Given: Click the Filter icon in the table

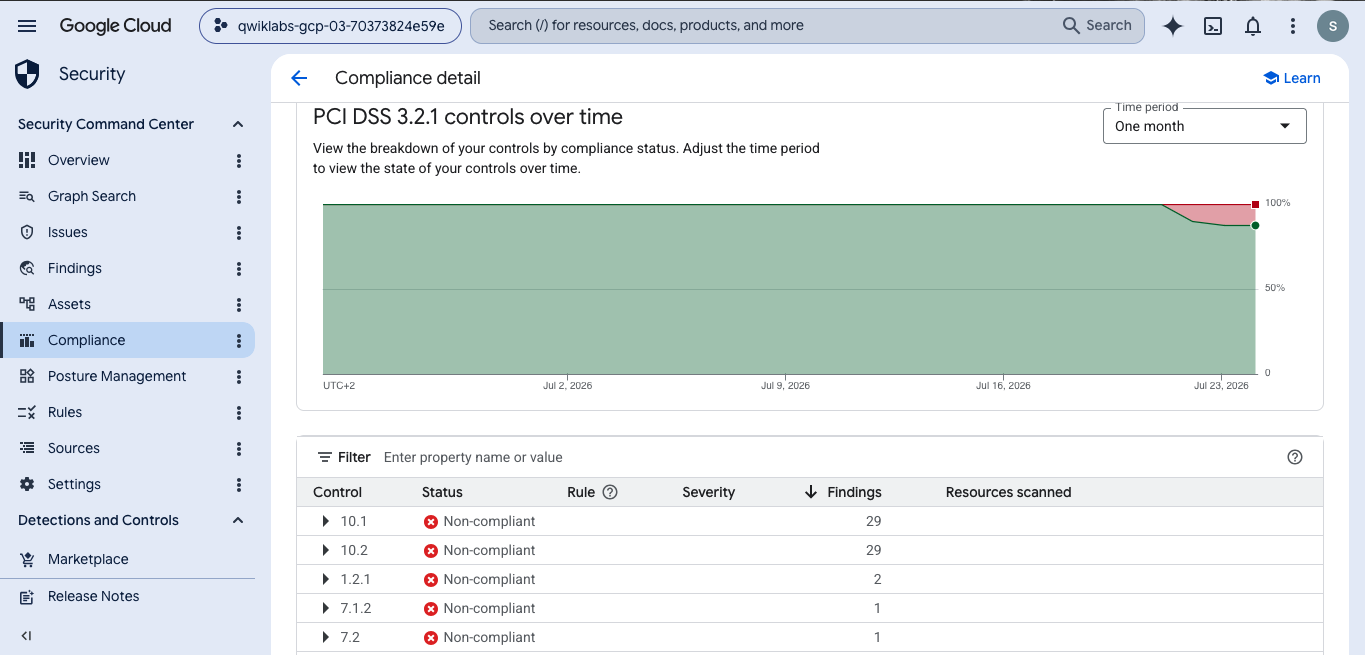Looking at the screenshot, I should [325, 457].
